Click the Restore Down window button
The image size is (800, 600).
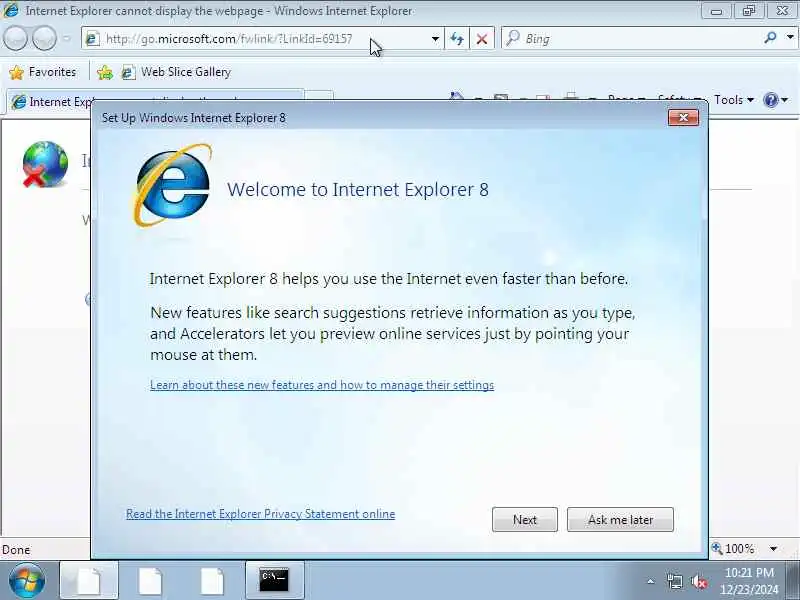[x=748, y=11]
